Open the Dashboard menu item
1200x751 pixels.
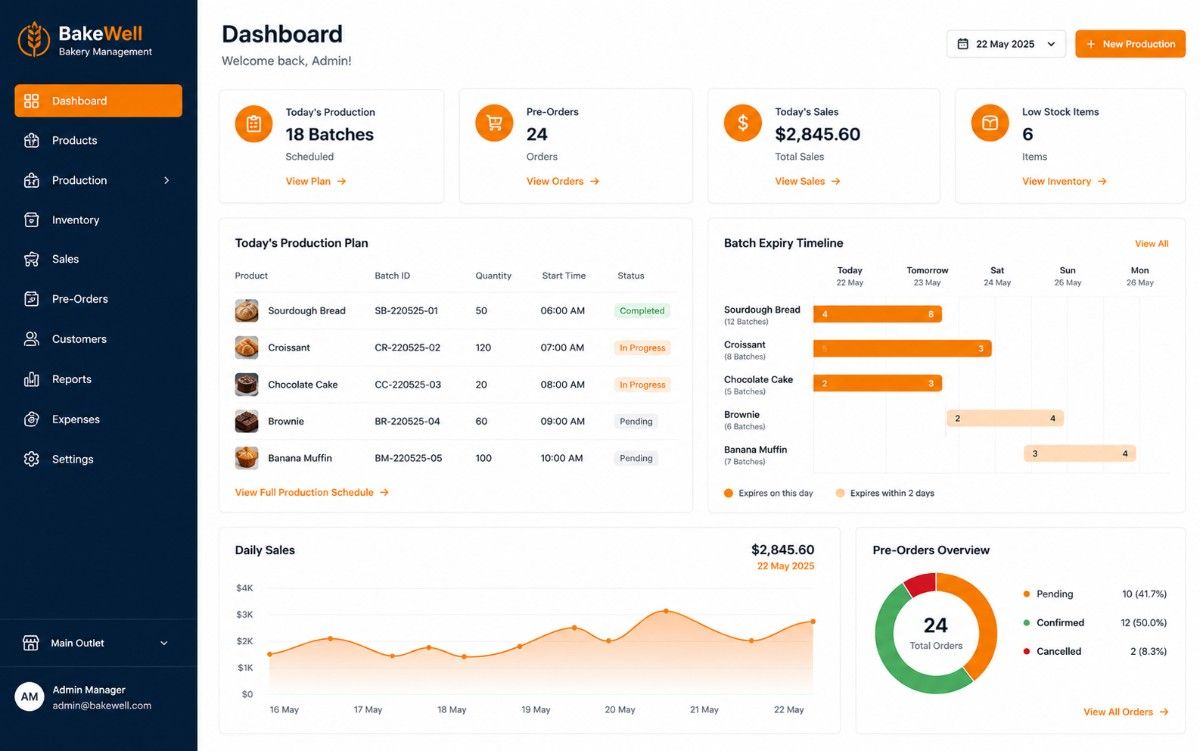[x=98, y=101]
